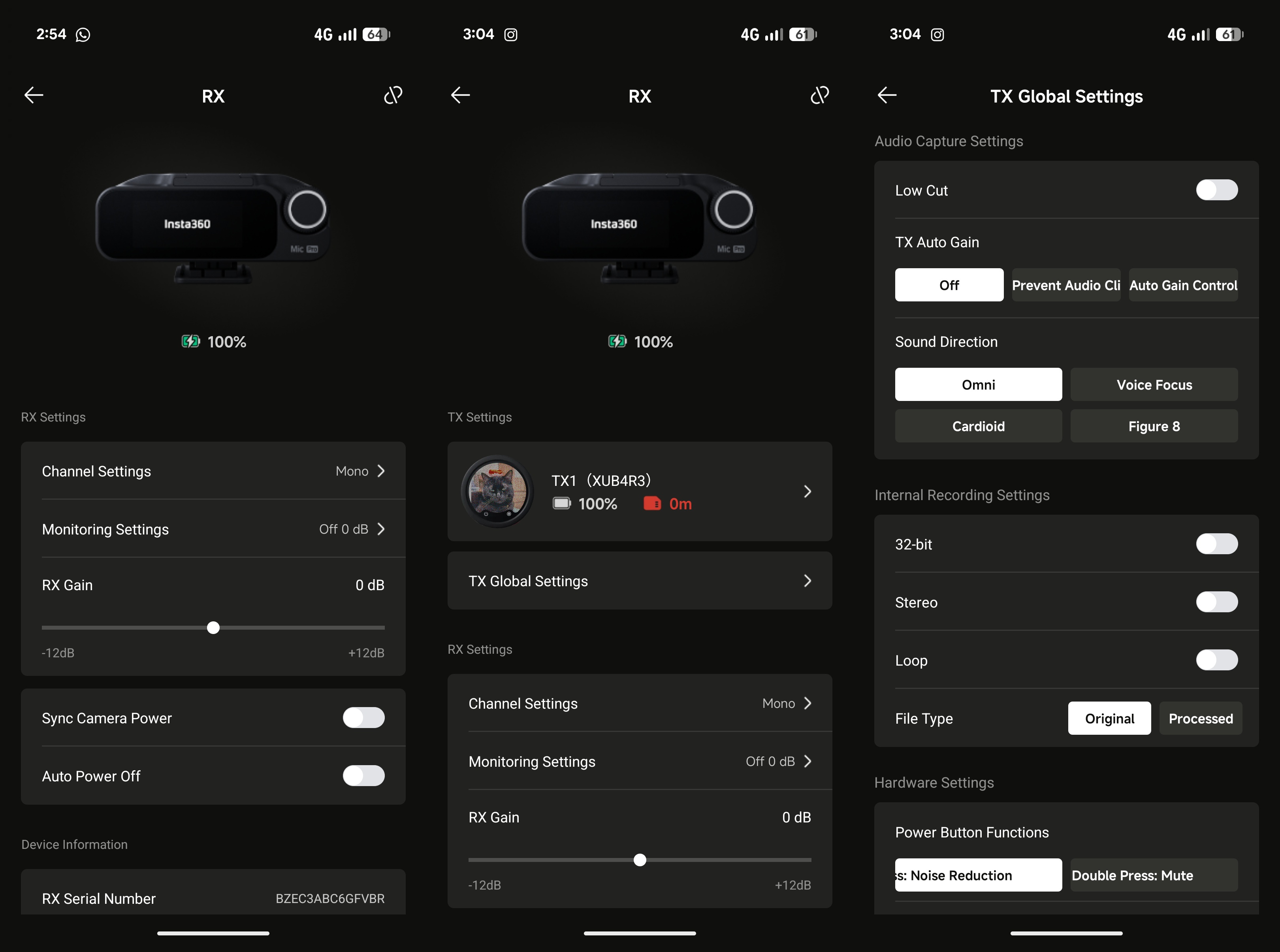
Task: Tap unlink icon on left RX screen
Action: (x=393, y=95)
